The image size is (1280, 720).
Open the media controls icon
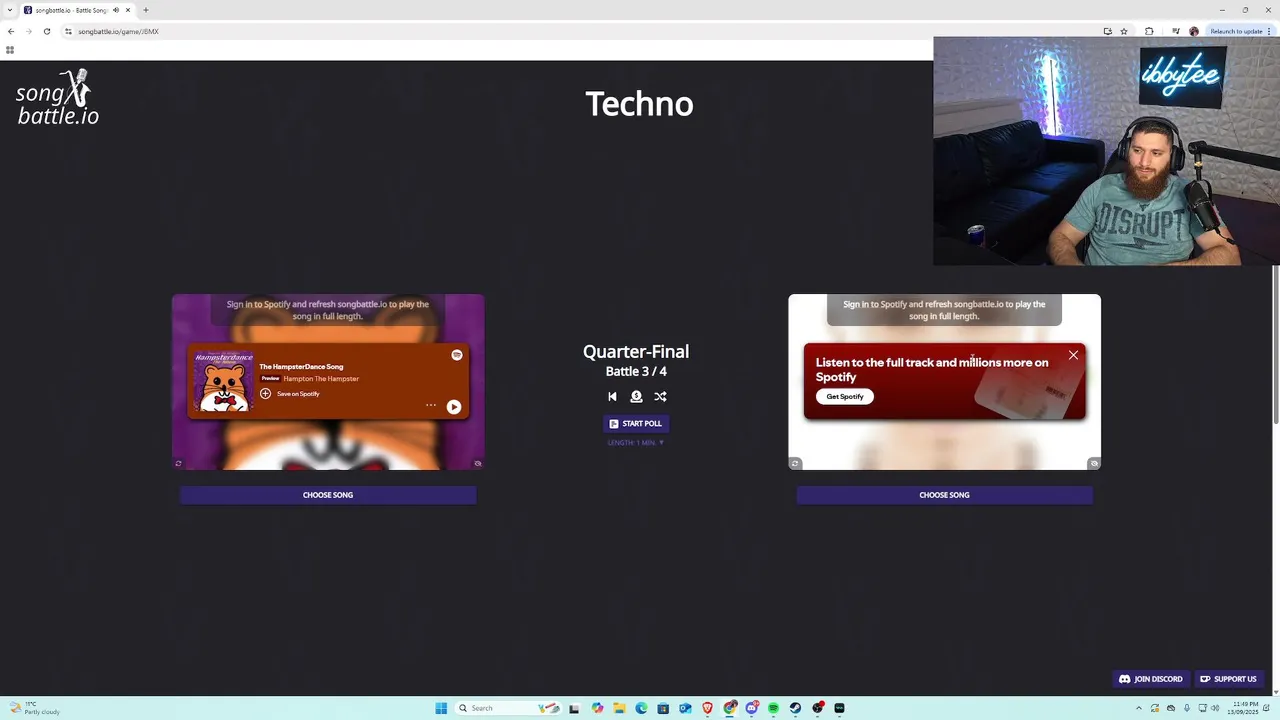[1175, 31]
